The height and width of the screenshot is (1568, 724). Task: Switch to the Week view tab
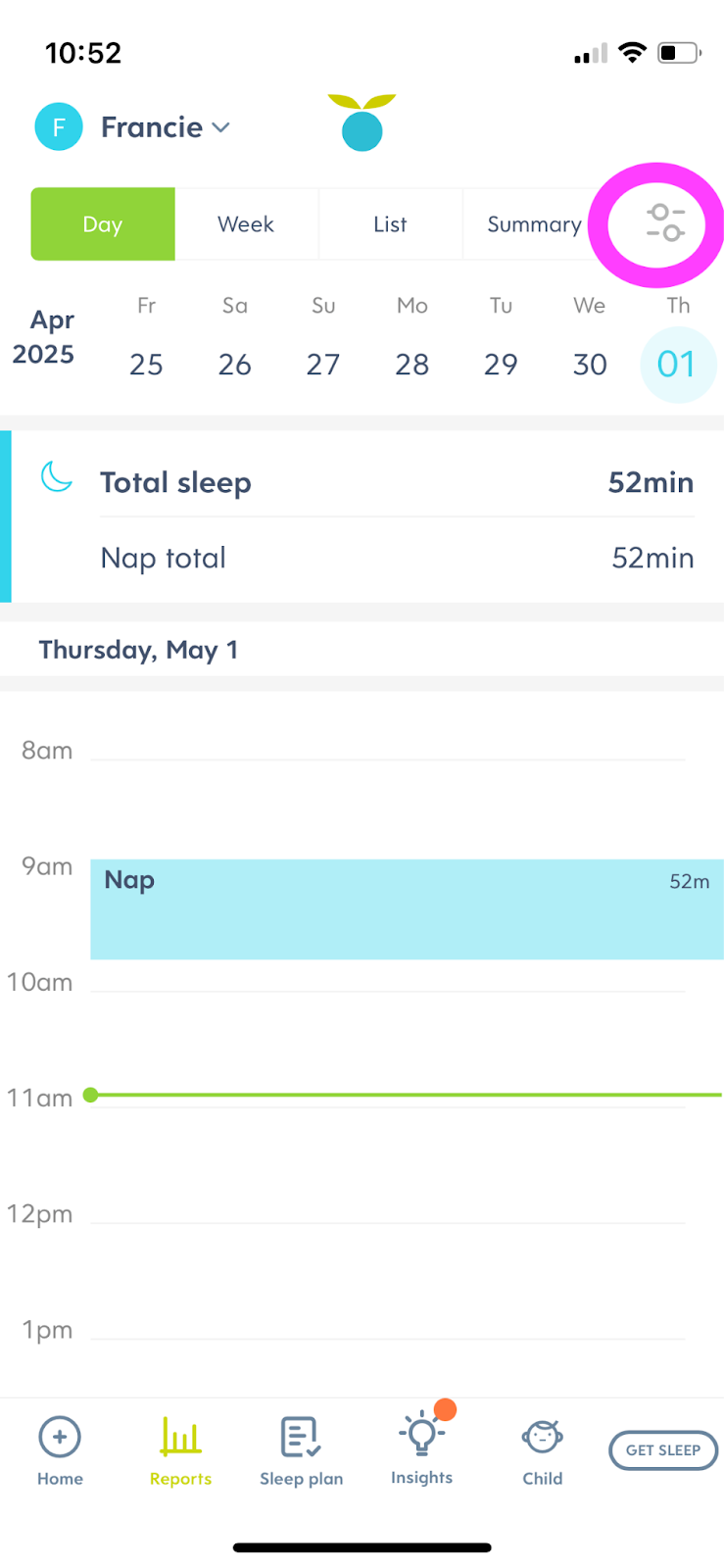[x=246, y=224]
